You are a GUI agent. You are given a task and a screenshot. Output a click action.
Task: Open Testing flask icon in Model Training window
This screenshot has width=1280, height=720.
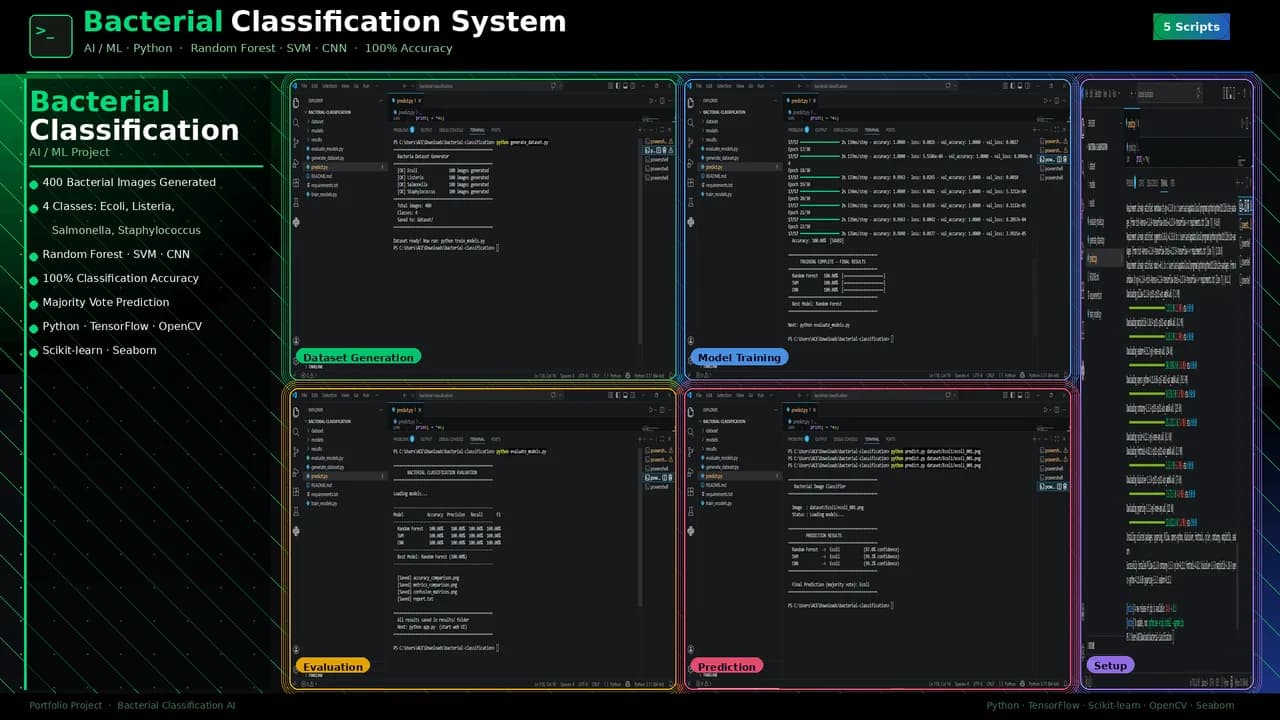tap(690, 203)
